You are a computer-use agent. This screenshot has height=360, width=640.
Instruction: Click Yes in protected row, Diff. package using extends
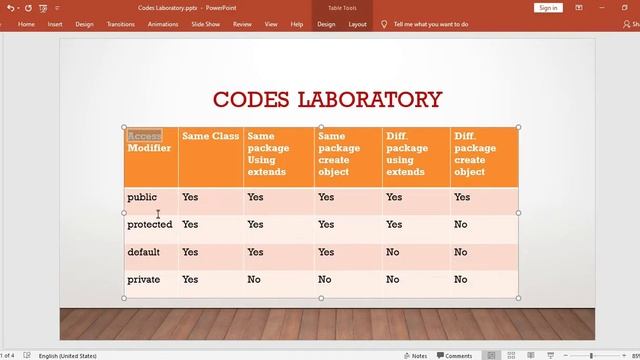[x=394, y=224]
